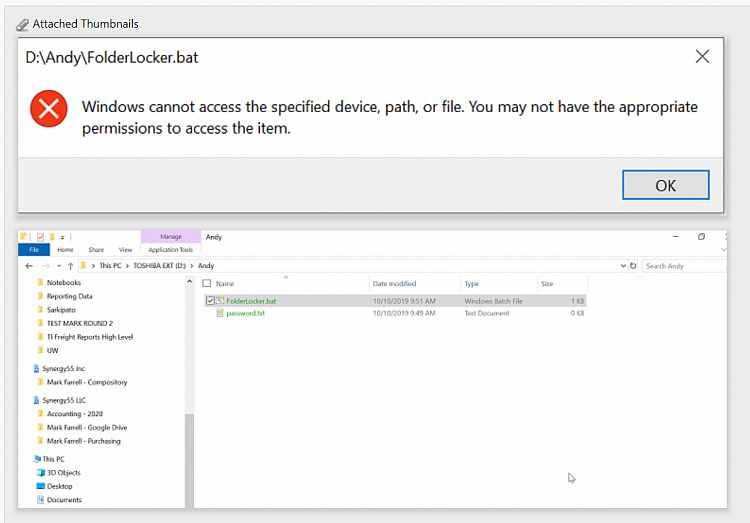This screenshot has height=523, width=750.
Task: Go forward with the Explorer forward arrow
Action: (46, 266)
